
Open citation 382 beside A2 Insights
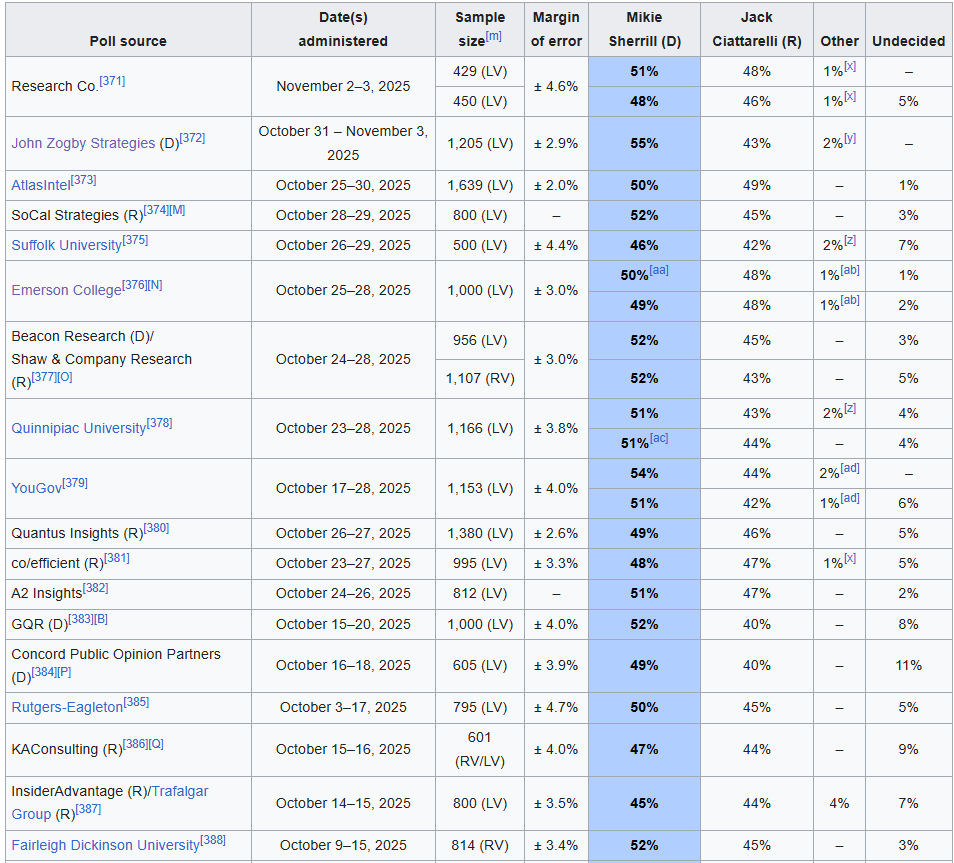pyautogui.click(x=96, y=588)
